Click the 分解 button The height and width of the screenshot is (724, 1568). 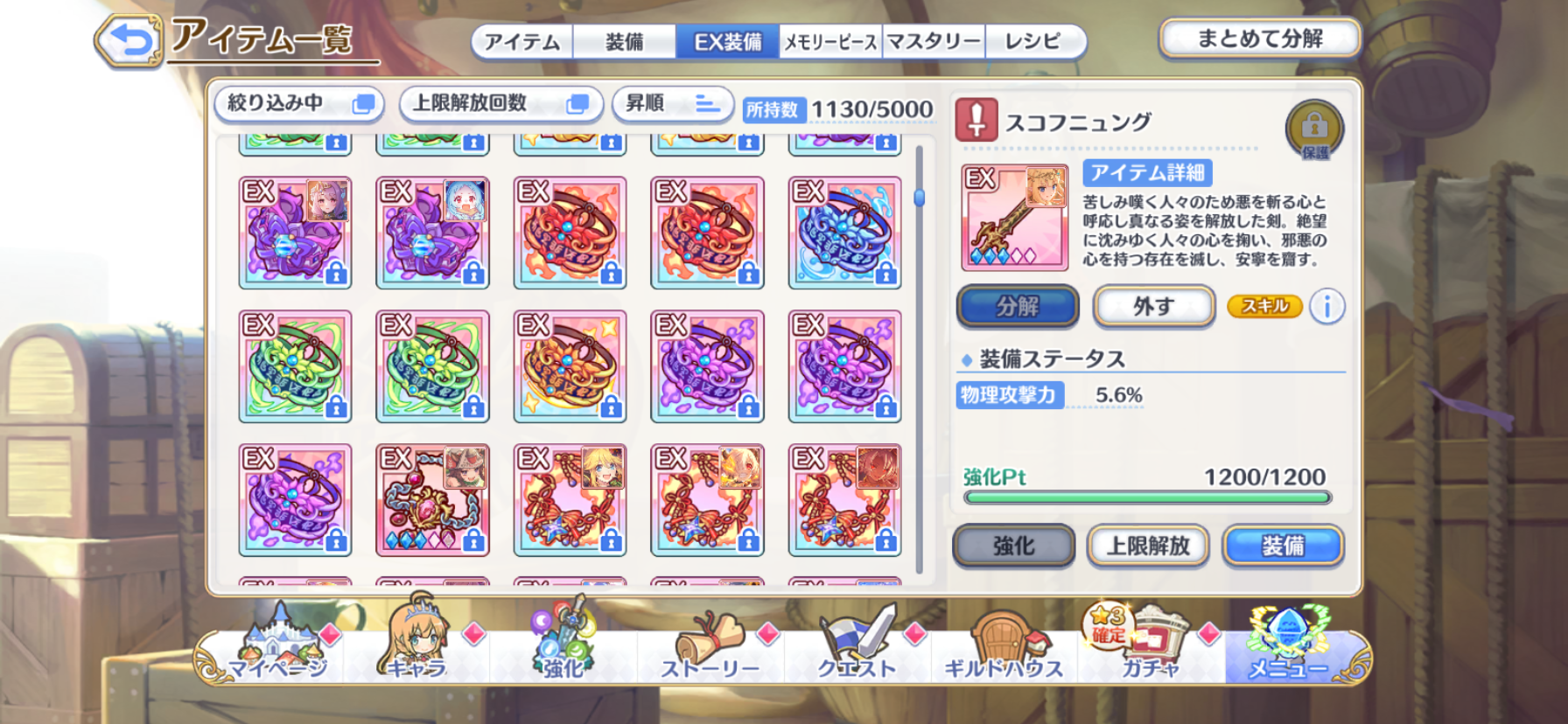pos(1018,307)
